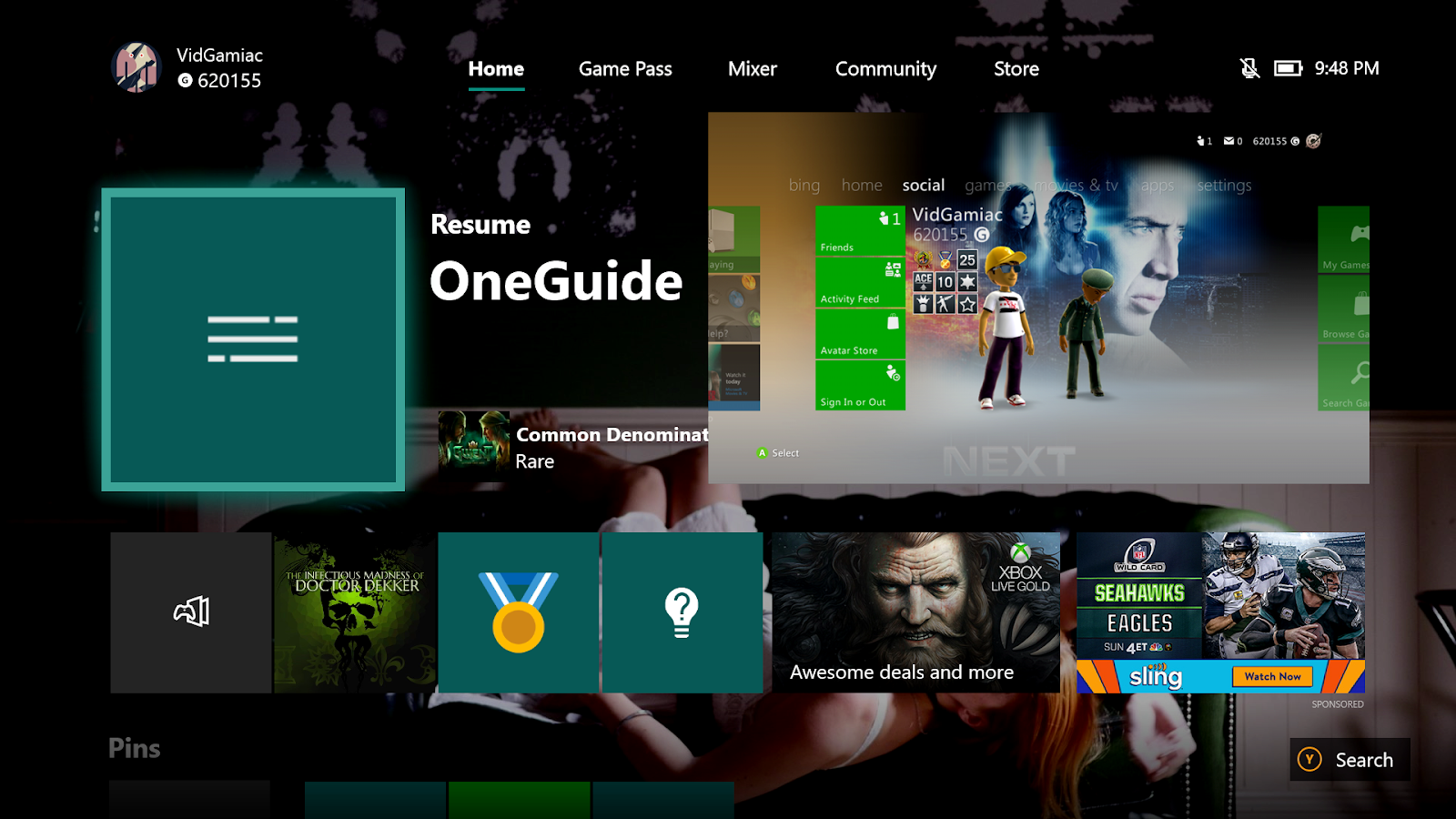The height and width of the screenshot is (819, 1456).
Task: Click the Sign In or Out tile
Action: (860, 386)
